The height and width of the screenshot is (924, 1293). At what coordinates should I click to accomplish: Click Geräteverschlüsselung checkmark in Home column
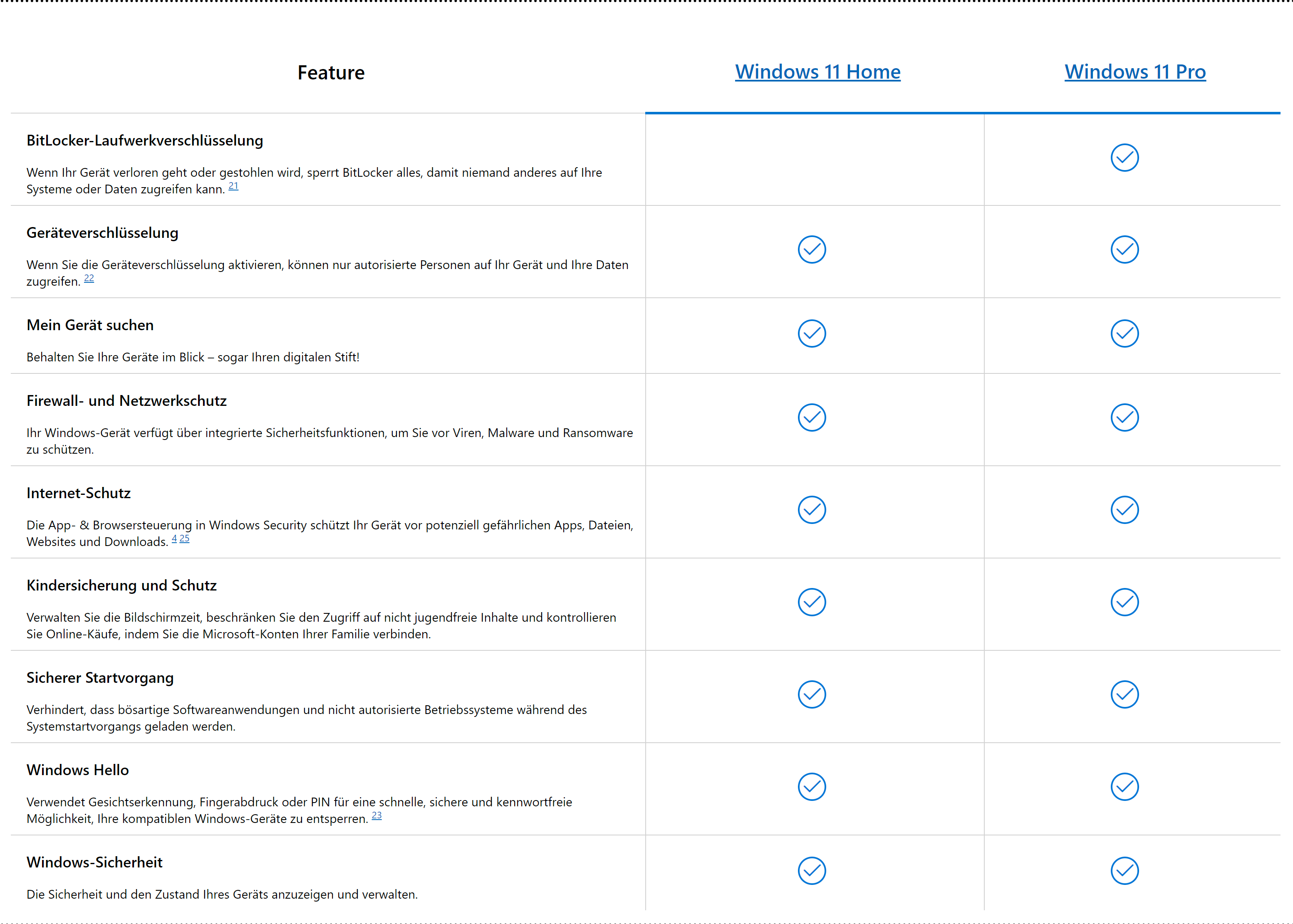pyautogui.click(x=812, y=249)
